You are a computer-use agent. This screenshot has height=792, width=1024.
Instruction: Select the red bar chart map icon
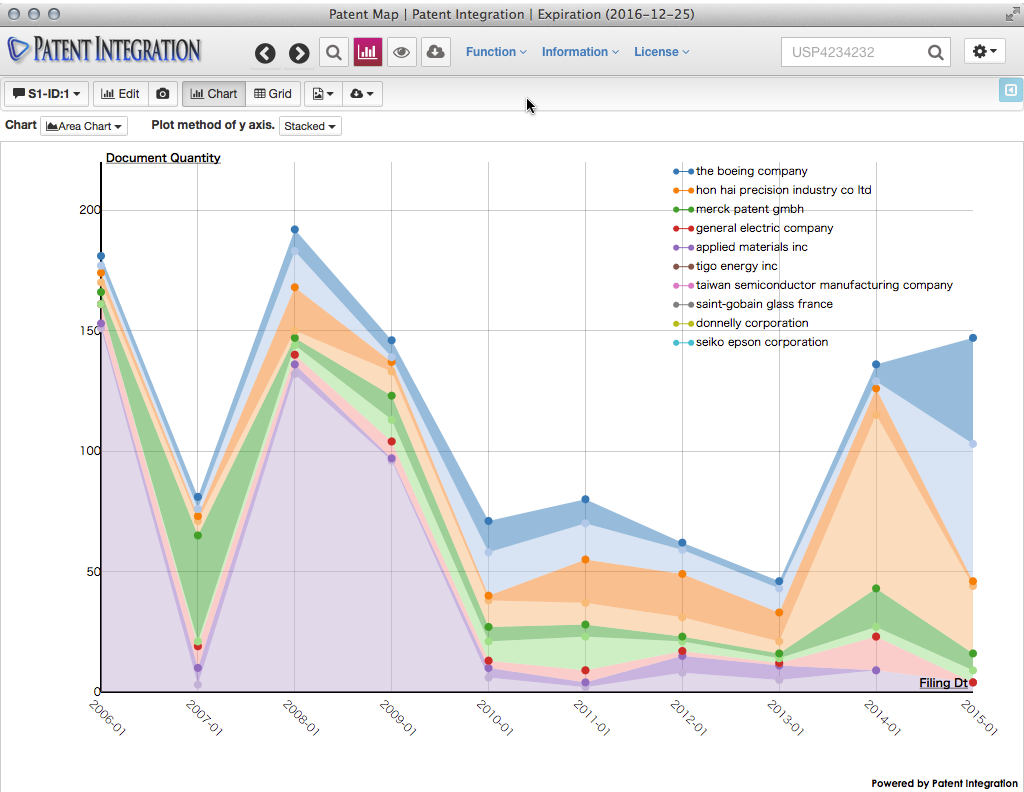[x=368, y=52]
